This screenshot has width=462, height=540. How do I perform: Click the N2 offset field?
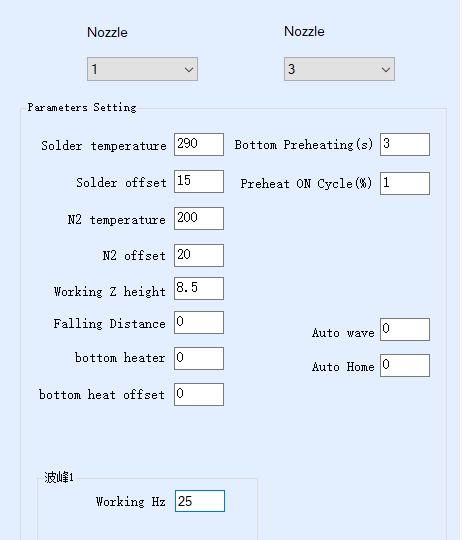pos(199,255)
